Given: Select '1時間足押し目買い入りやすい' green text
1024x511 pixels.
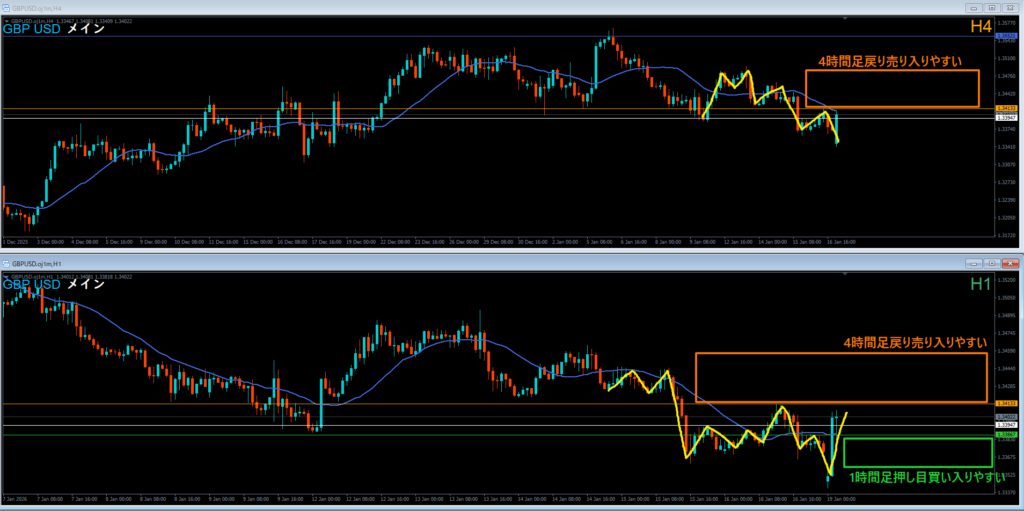Looking at the screenshot, I should tap(927, 477).
